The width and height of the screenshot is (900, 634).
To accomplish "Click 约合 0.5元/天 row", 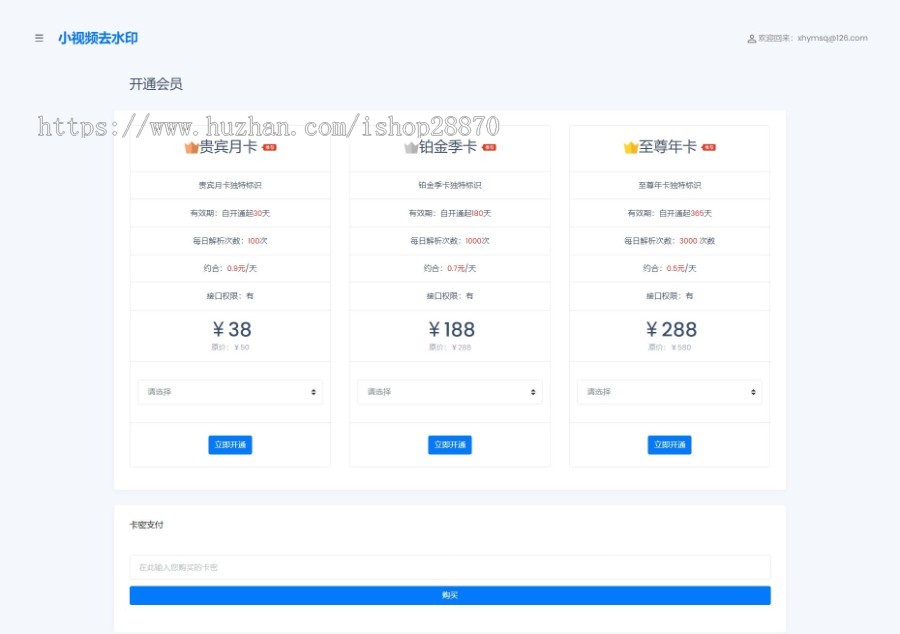I will click(x=670, y=268).
